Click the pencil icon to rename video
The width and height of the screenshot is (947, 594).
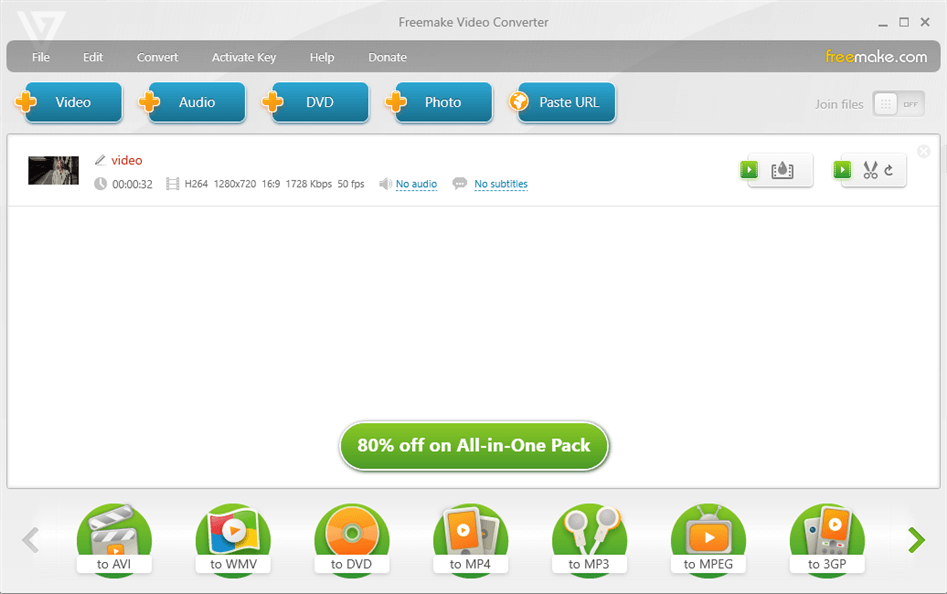(x=100, y=160)
